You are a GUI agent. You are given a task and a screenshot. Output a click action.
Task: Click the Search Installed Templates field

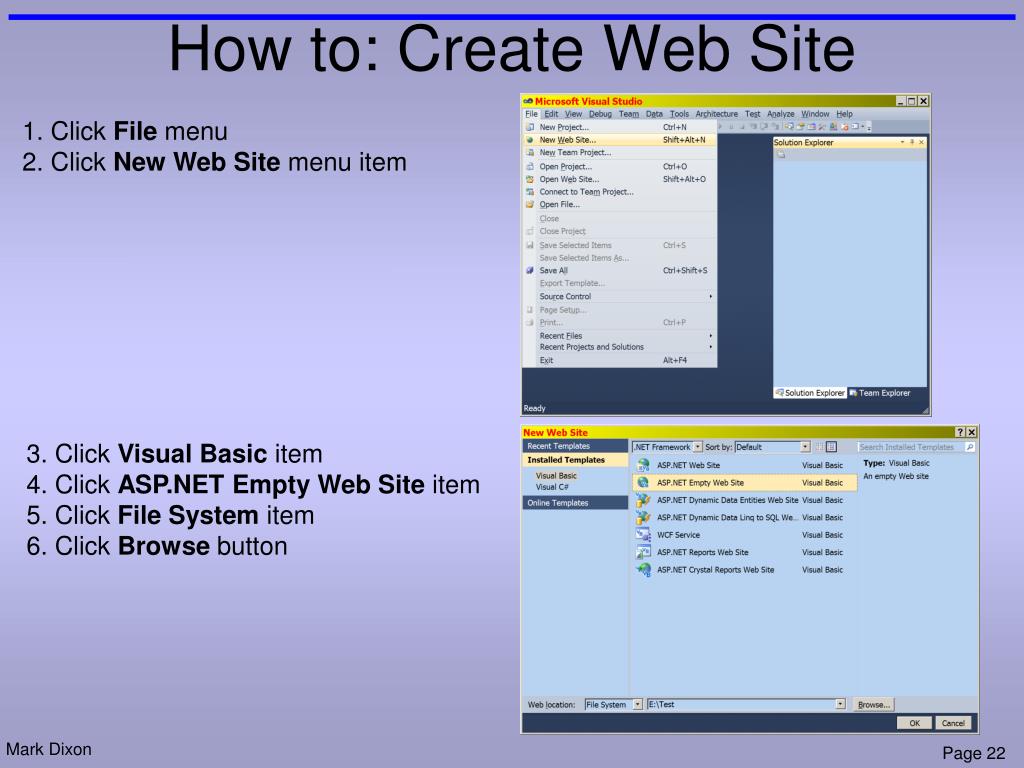click(911, 447)
